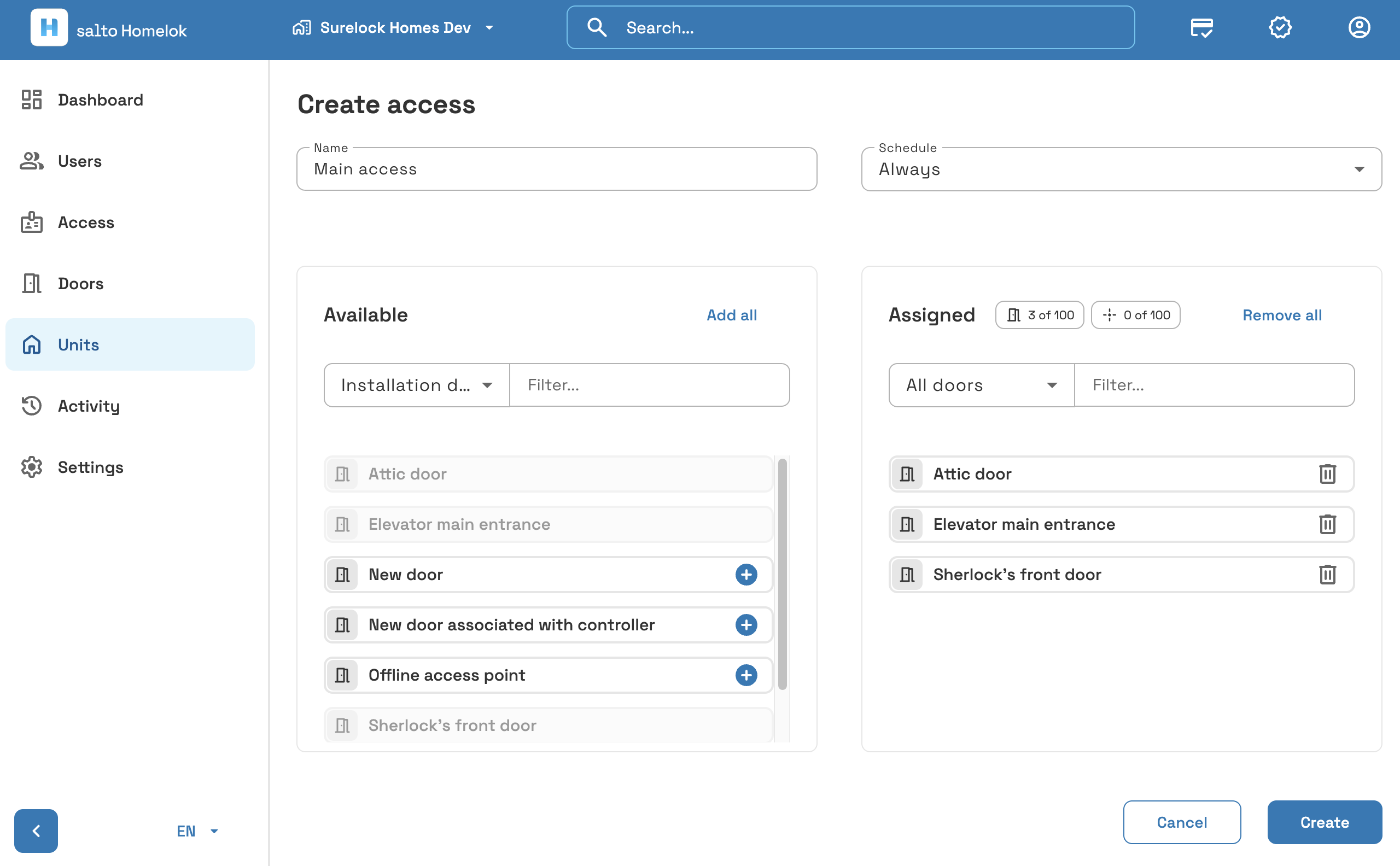This screenshot has width=1400, height=866.
Task: Focus the Assigned doors Filter field
Action: coord(1214,385)
